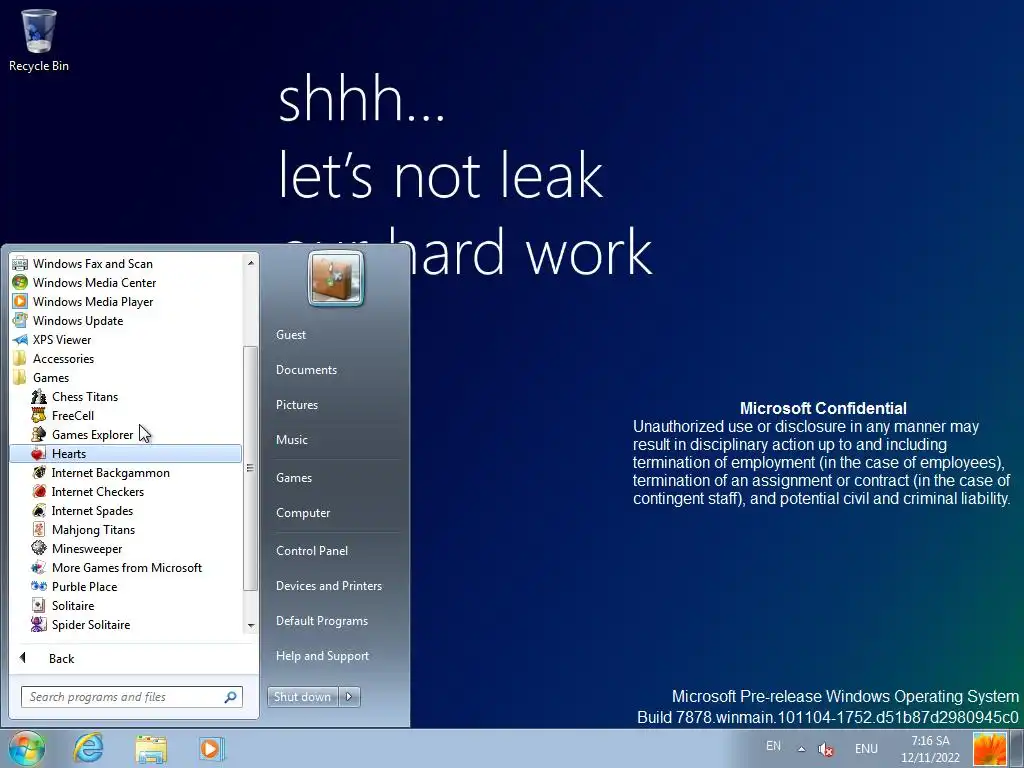
Task: Open Windows Media Player from taskbar
Action: tap(212, 748)
